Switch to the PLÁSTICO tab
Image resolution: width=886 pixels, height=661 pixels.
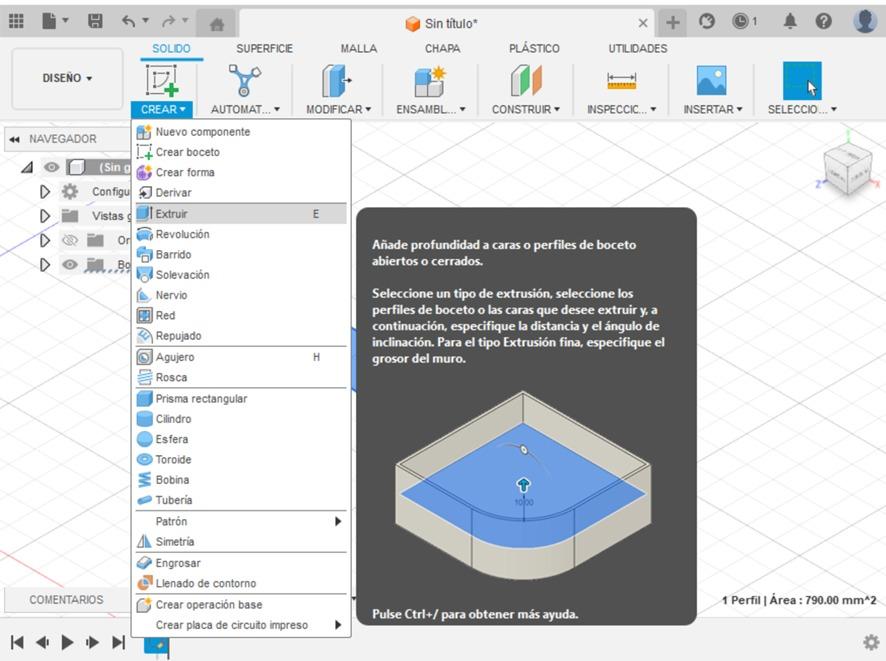click(534, 49)
